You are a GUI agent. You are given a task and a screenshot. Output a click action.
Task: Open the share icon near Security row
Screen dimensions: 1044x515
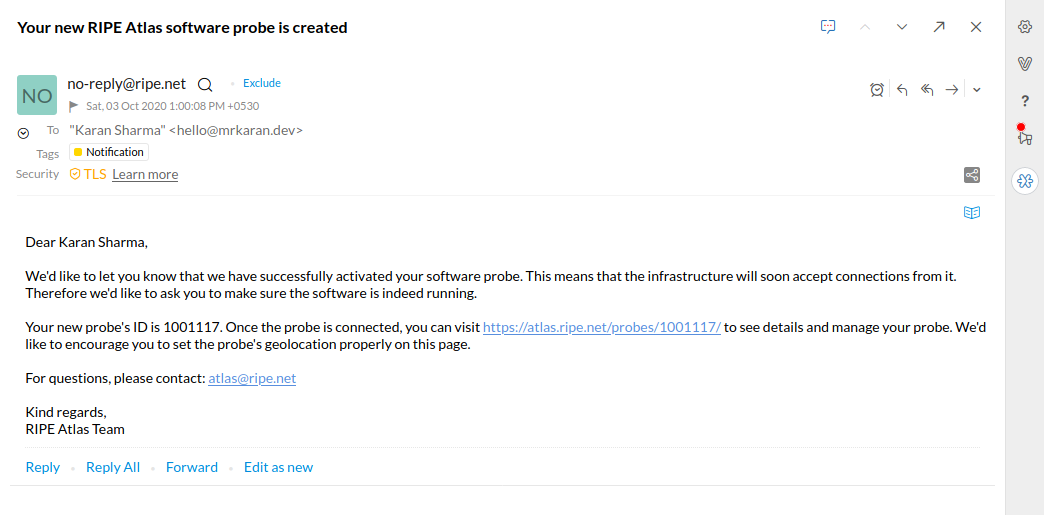tap(971, 175)
